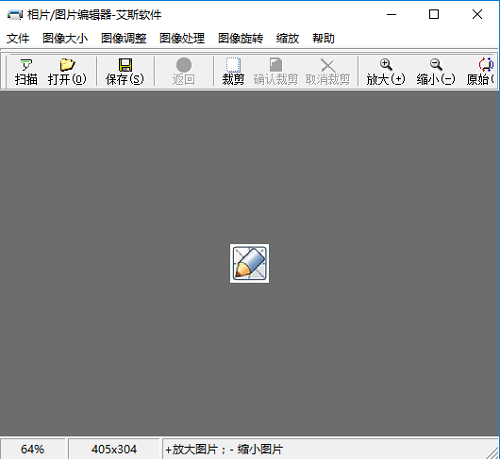This screenshot has width=500, height=459.
Task: Click the app icon in title bar
Action: tap(15, 15)
